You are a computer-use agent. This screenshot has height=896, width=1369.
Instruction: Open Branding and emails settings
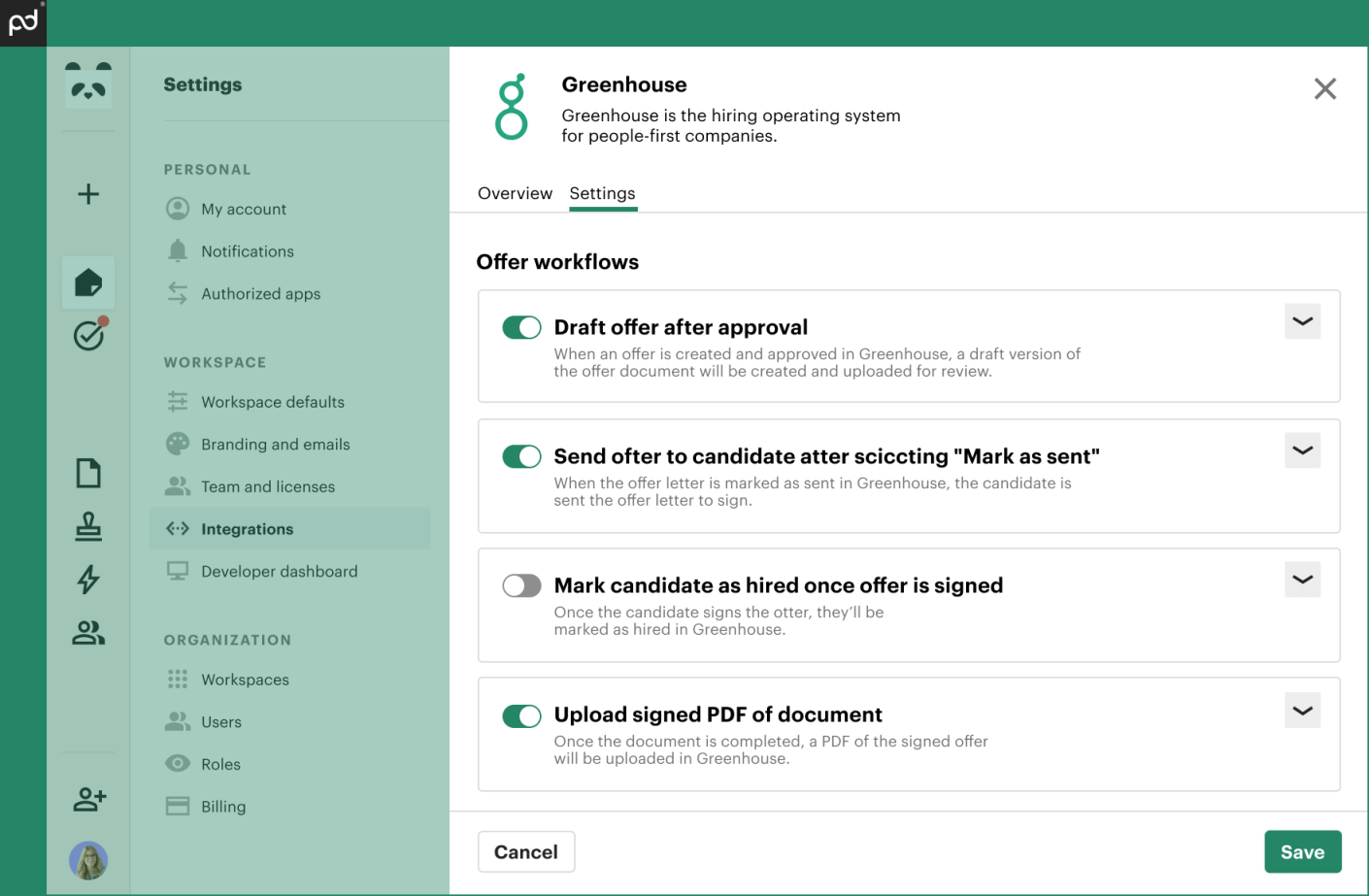tap(275, 445)
